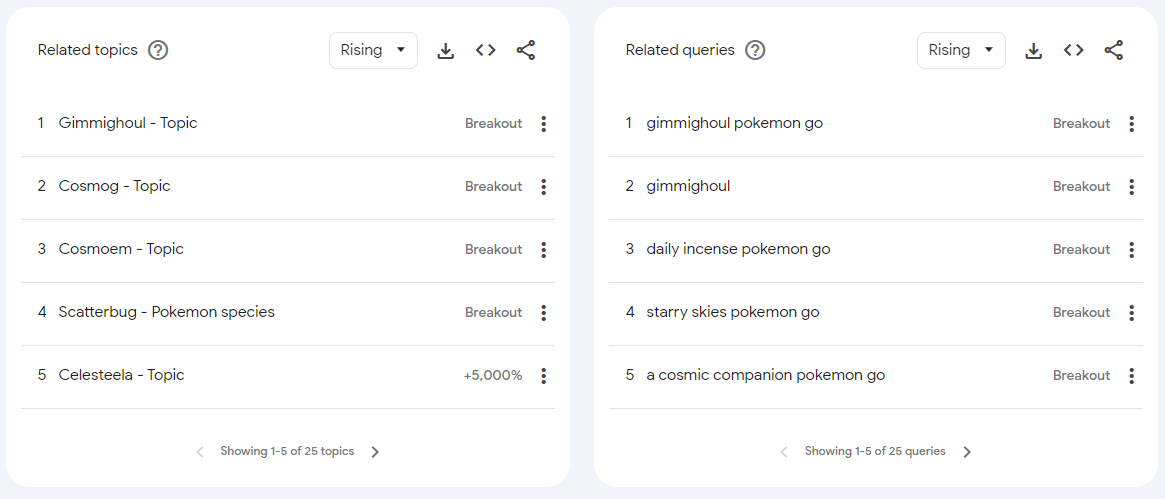Click the starry skies pokemon go query
Screen dimensions: 1165x499
point(733,312)
